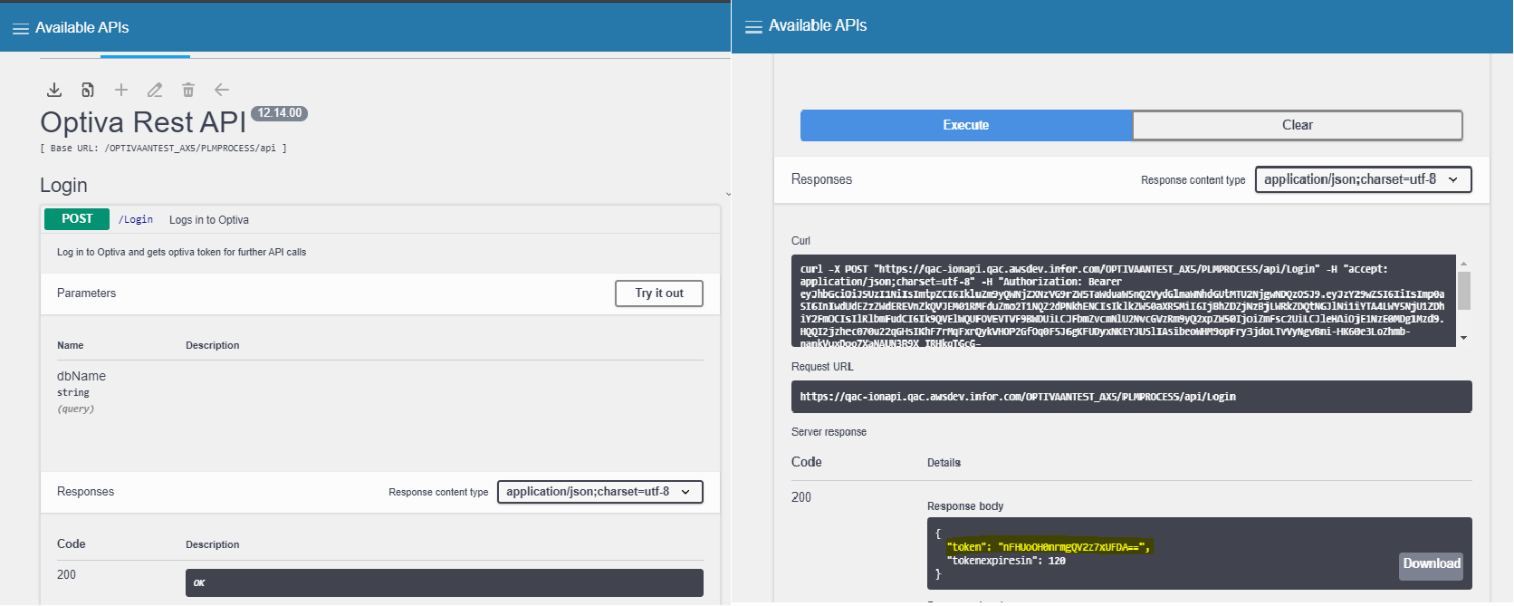Click the /Login endpoint path link
Viewport: 1514px width, 606px height.
pyautogui.click(x=135, y=220)
